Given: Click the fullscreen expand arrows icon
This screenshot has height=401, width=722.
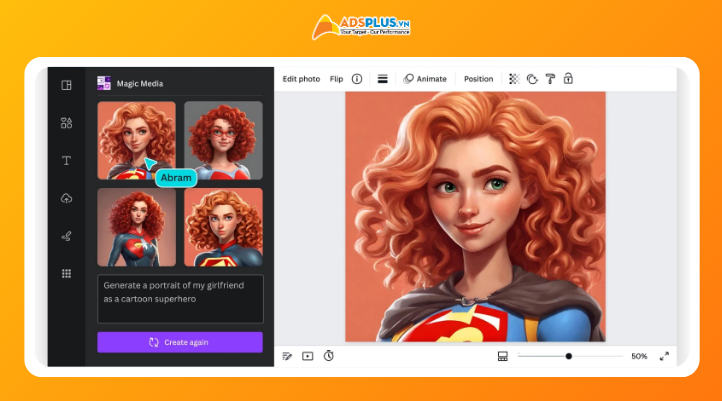Looking at the screenshot, I should (x=664, y=356).
